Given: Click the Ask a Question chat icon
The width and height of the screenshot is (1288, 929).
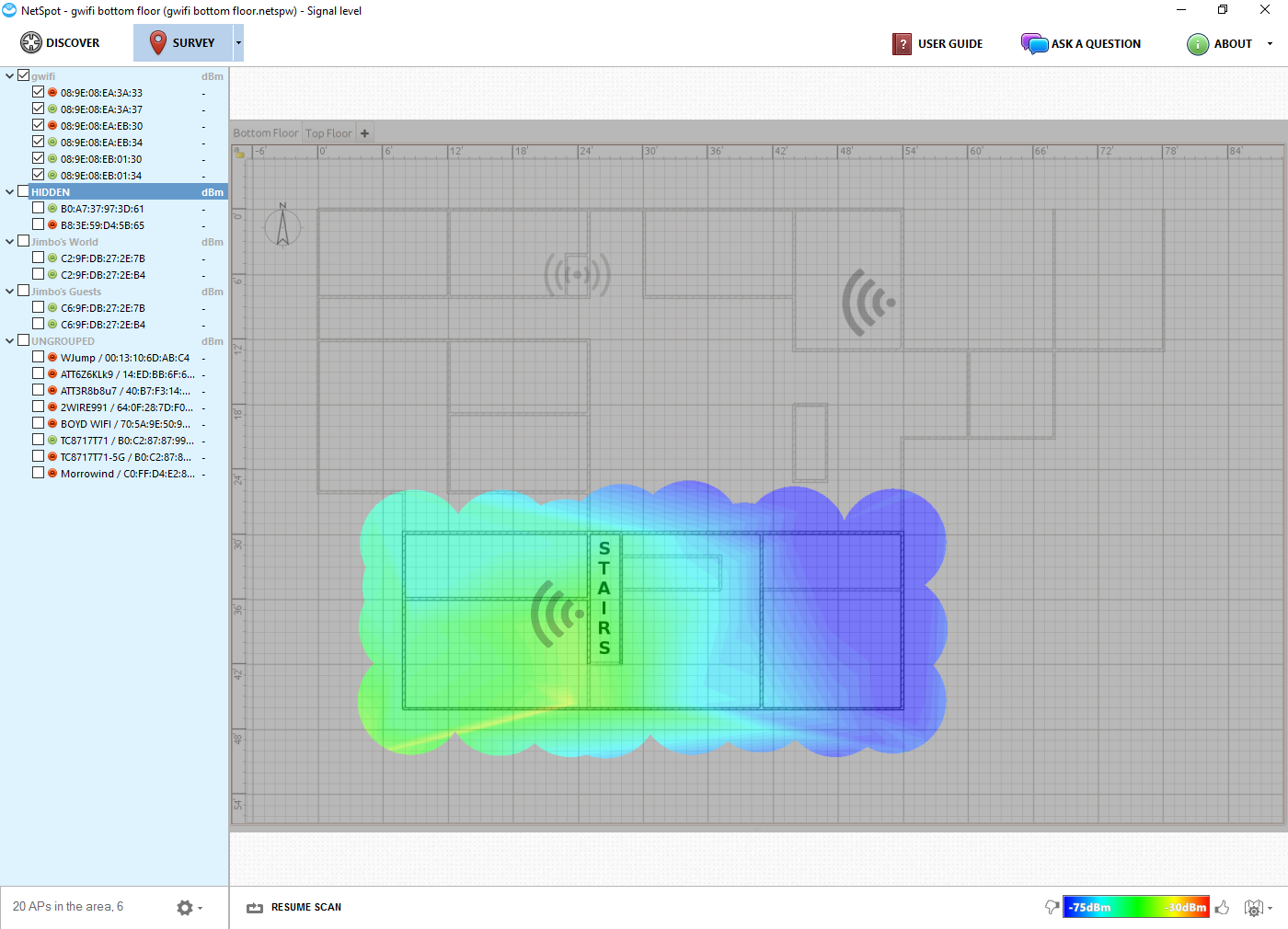Looking at the screenshot, I should pos(1034,43).
